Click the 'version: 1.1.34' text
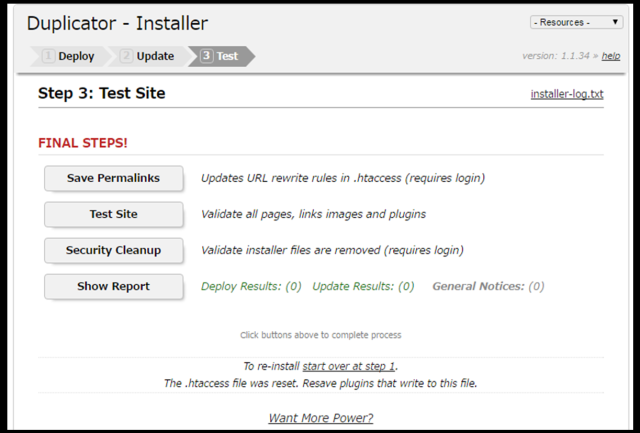Viewport: 640px width, 433px height. tap(556, 56)
